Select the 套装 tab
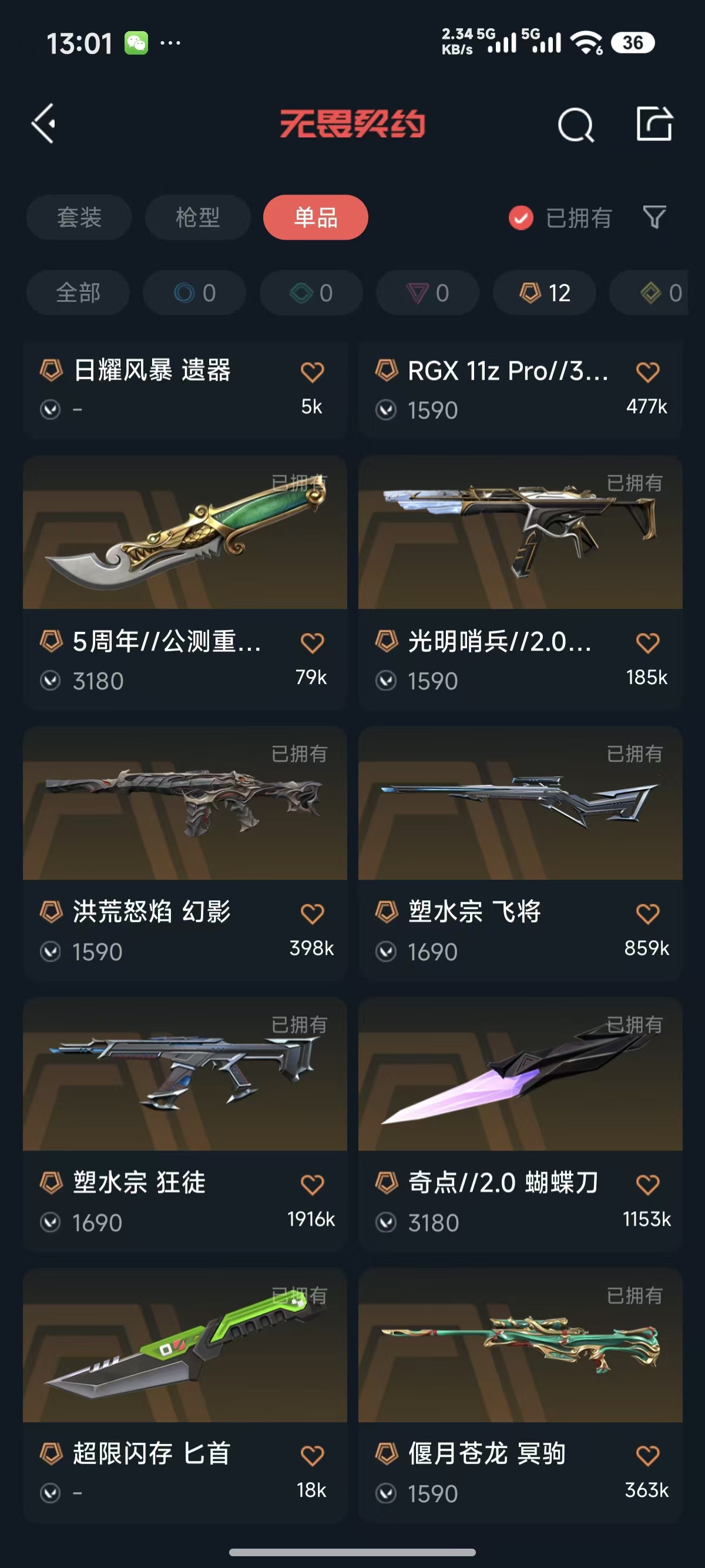Viewport: 705px width, 1568px height. click(x=79, y=217)
